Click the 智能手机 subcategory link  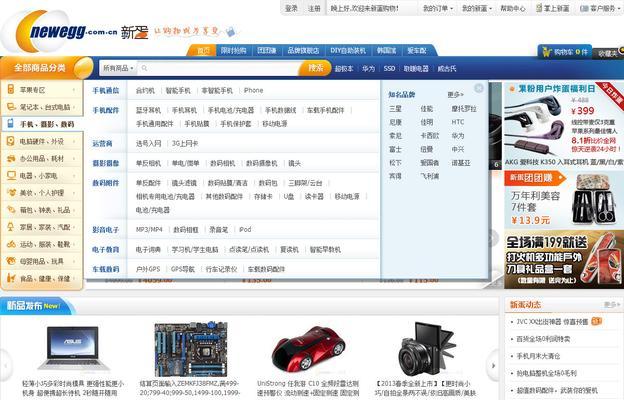coord(178,91)
